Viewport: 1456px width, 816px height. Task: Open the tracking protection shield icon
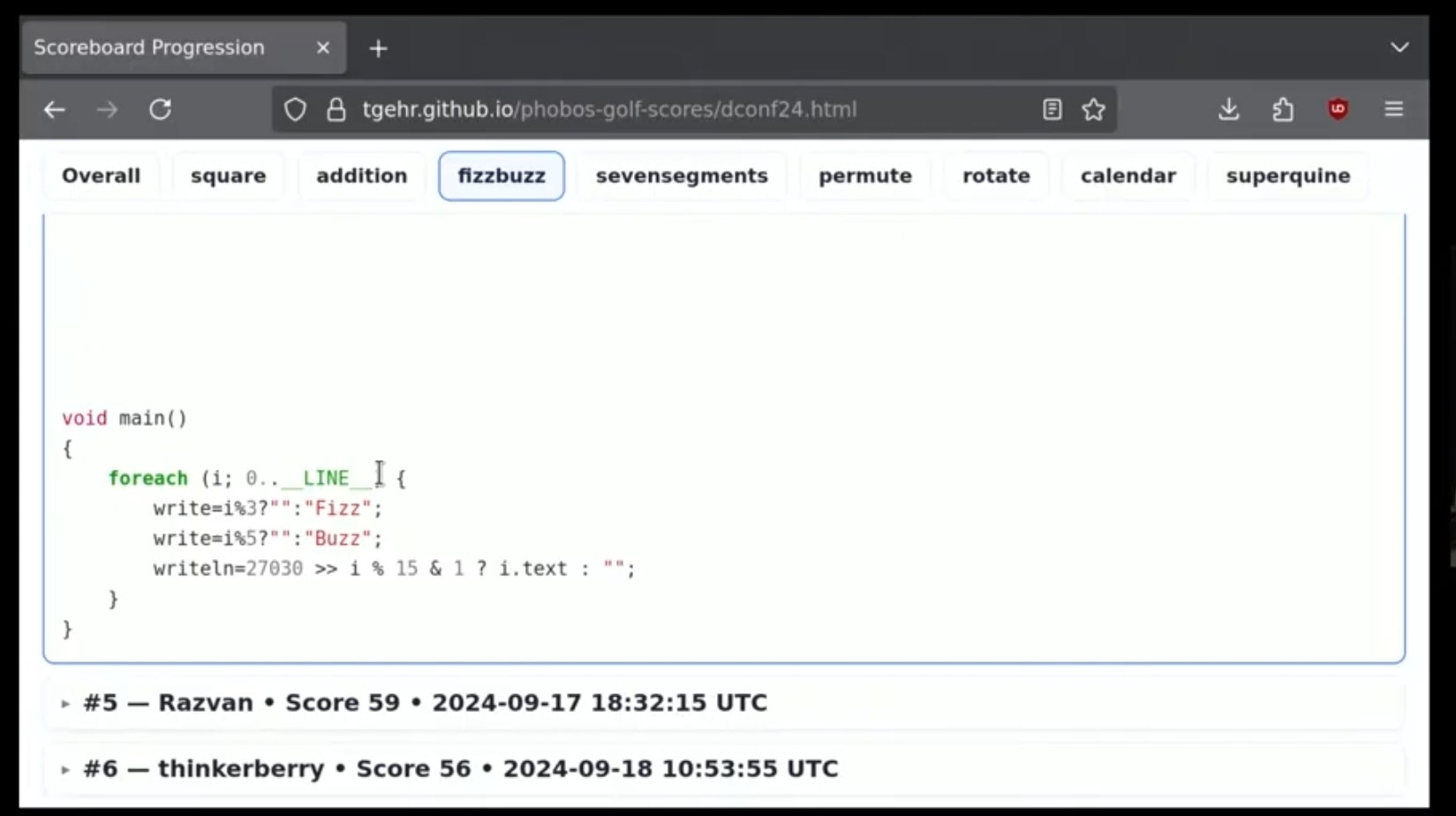point(295,110)
